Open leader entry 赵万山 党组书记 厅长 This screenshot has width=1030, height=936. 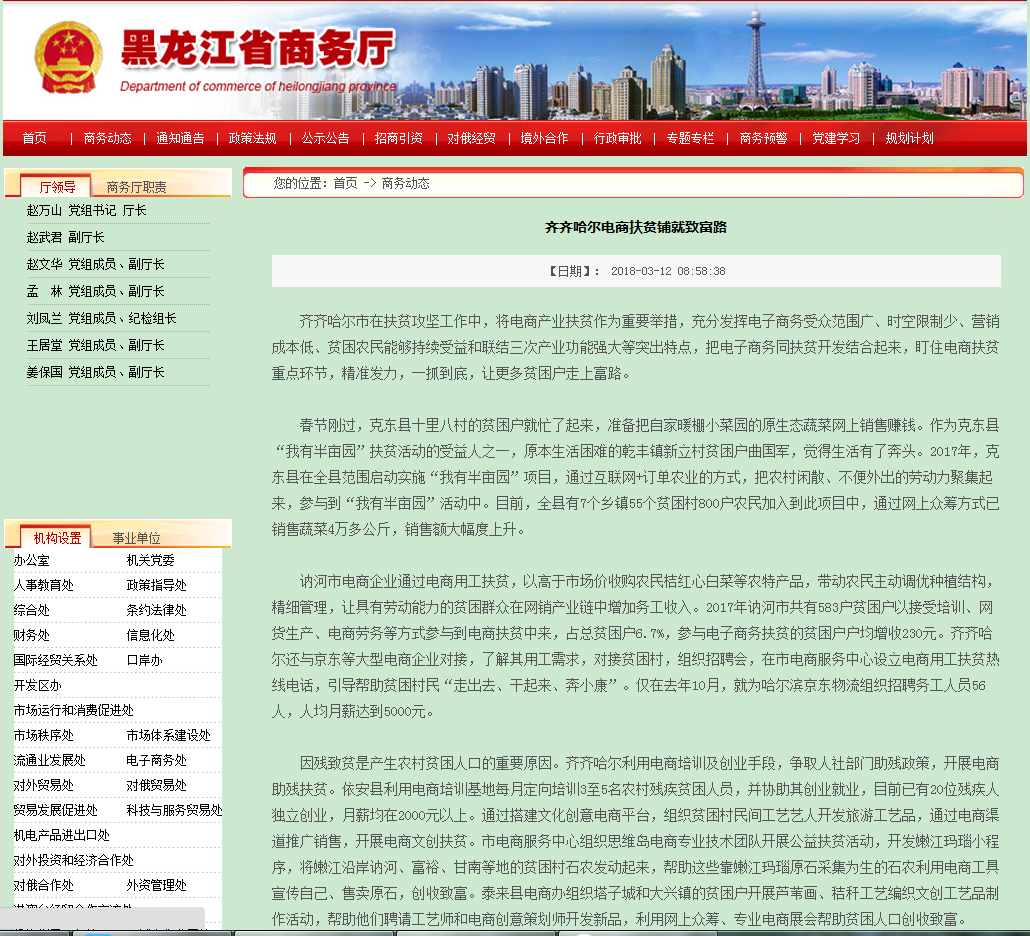pyautogui.click(x=87, y=210)
